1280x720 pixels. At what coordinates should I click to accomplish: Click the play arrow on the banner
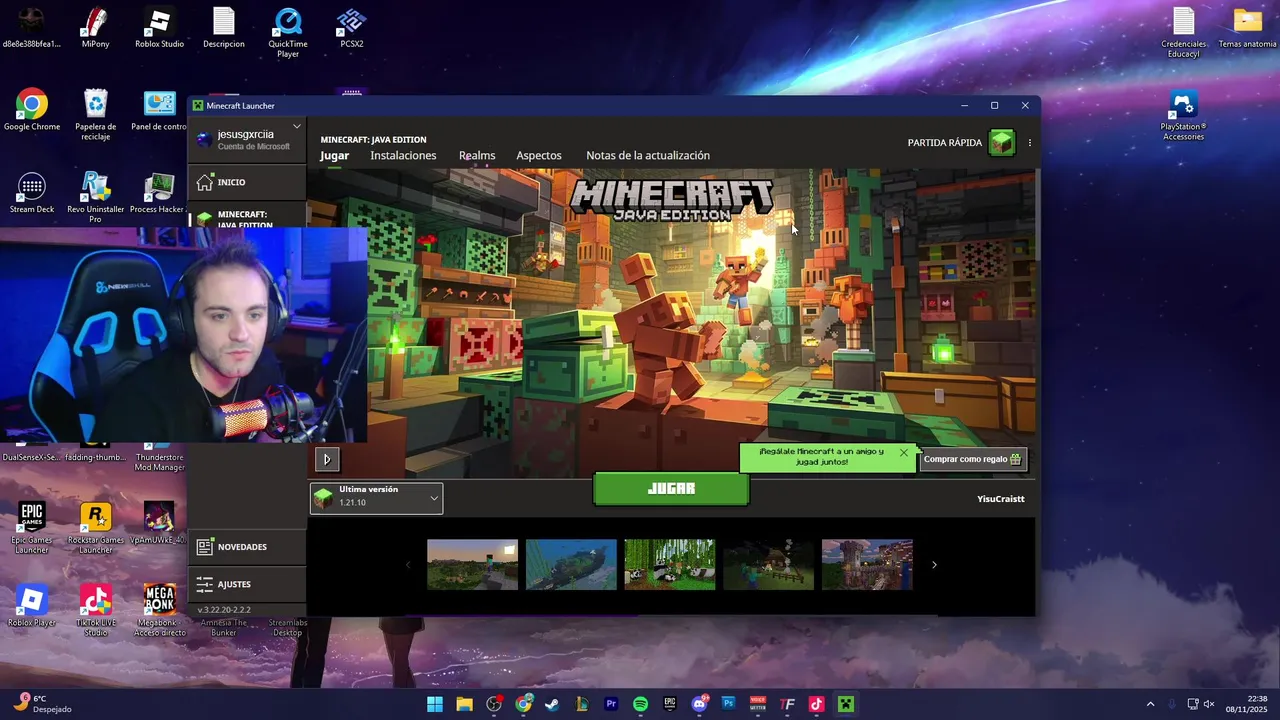coord(327,459)
